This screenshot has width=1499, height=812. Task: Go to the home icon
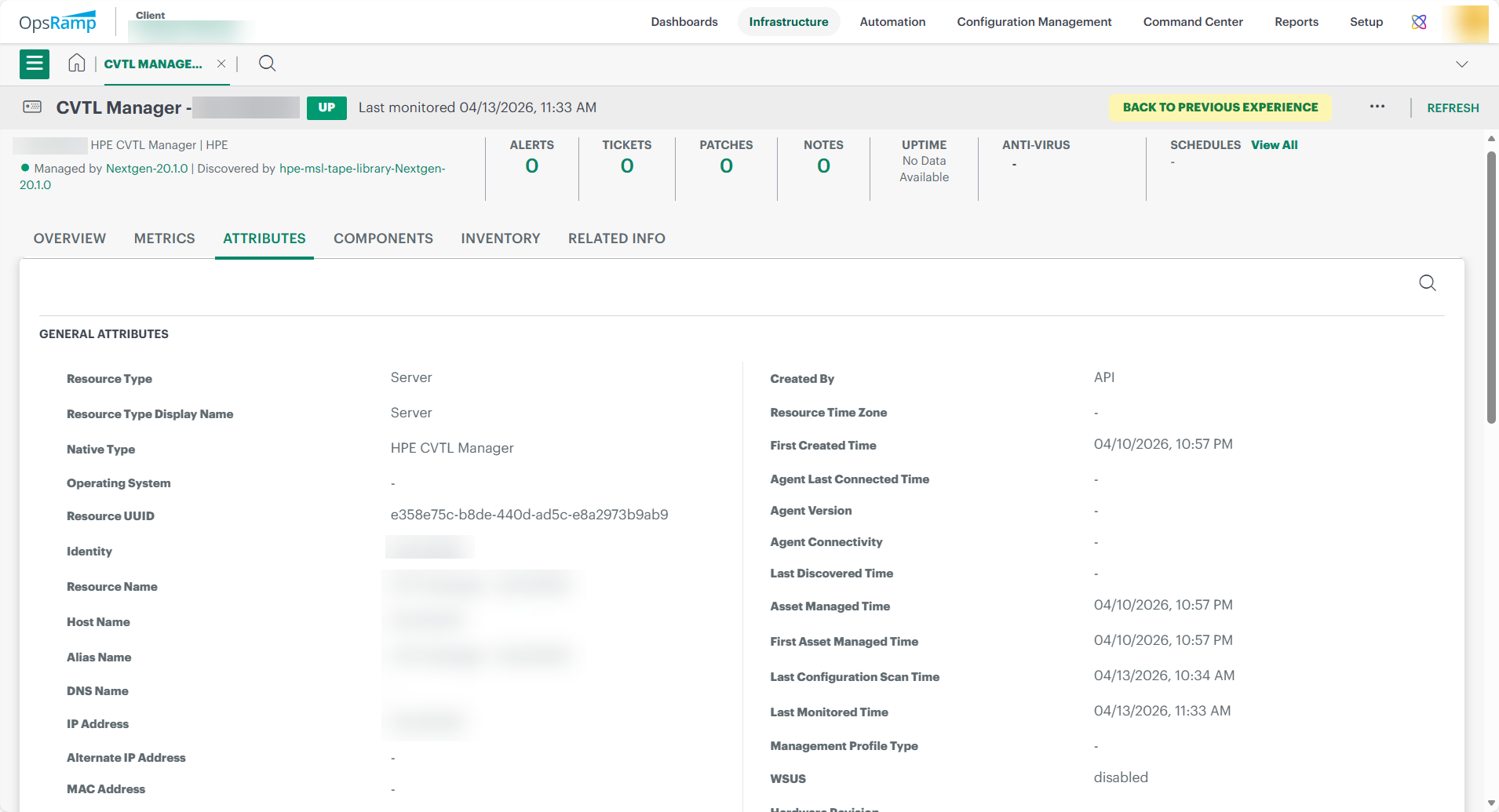(x=76, y=64)
